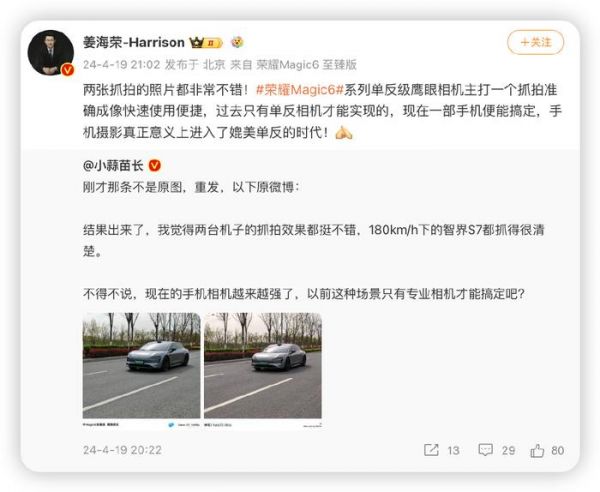Click the crown membership badge icon

[206, 42]
